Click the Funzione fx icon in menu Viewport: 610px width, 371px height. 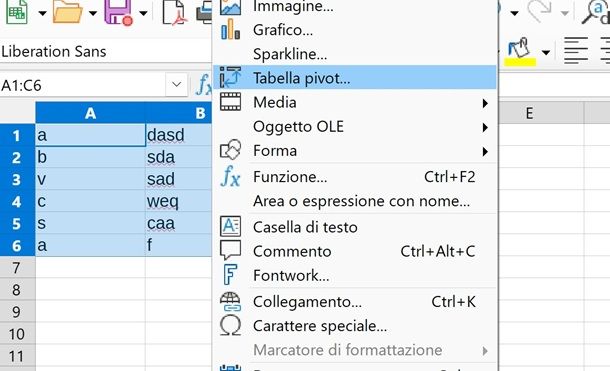tap(230, 176)
